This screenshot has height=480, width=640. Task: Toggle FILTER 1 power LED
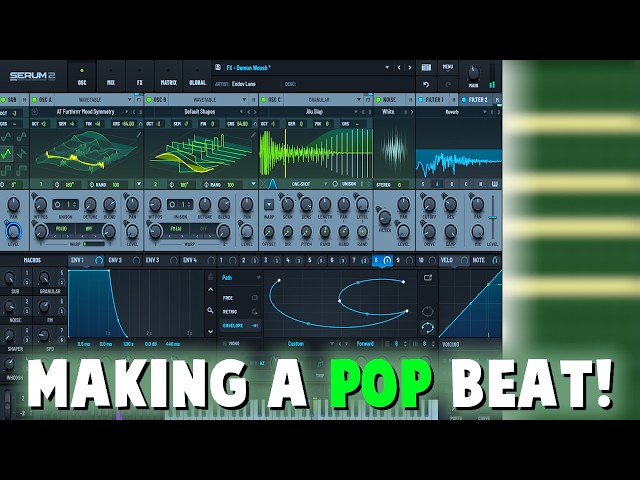click(x=421, y=100)
